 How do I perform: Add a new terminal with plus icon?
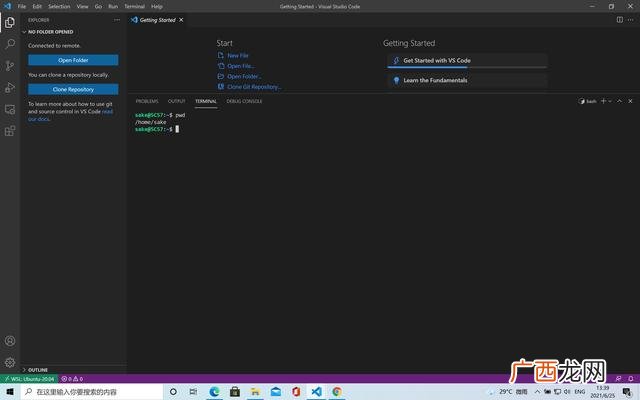(x=603, y=101)
